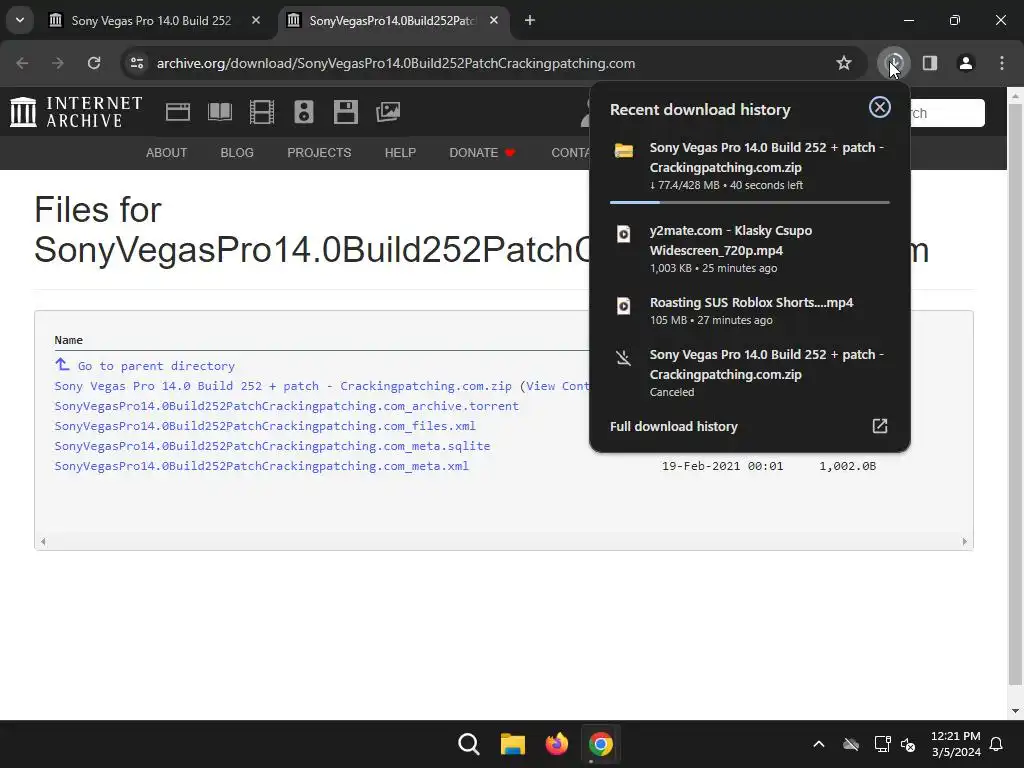The image size is (1024, 768).
Task: Open the ABOUT menu item
Action: pos(167,153)
